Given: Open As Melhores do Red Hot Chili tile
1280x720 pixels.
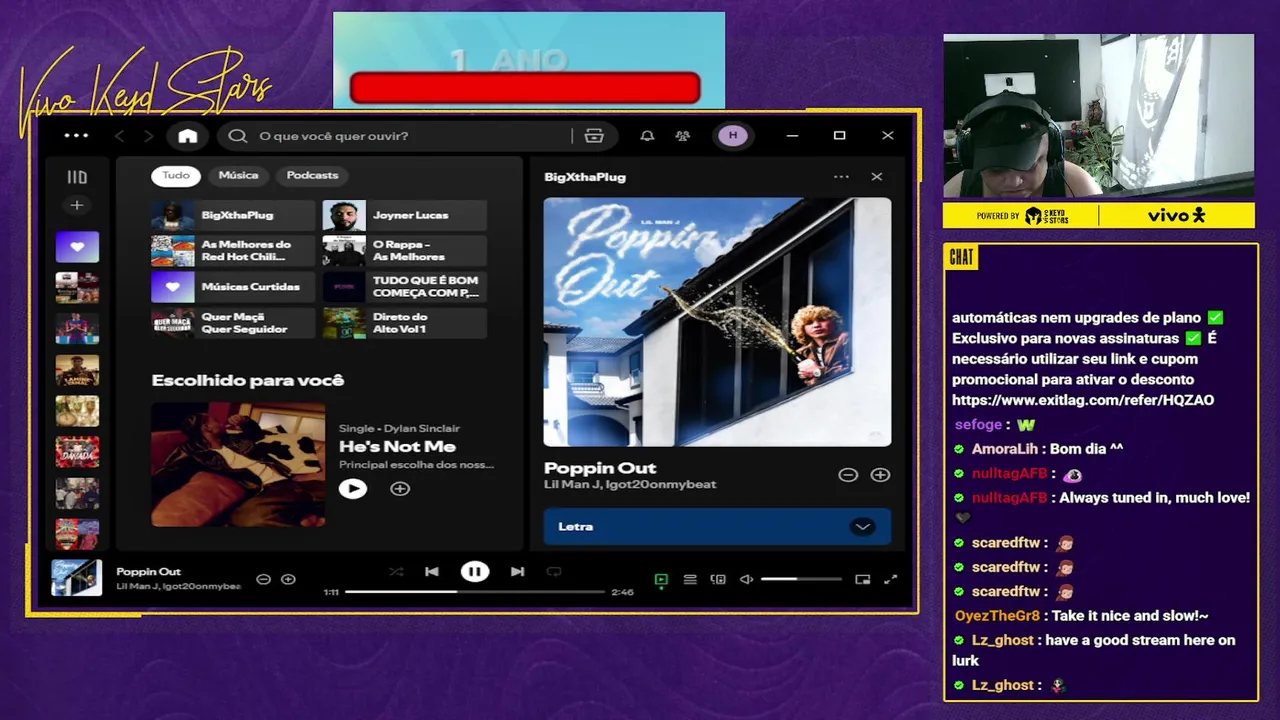Looking at the screenshot, I should [x=233, y=251].
